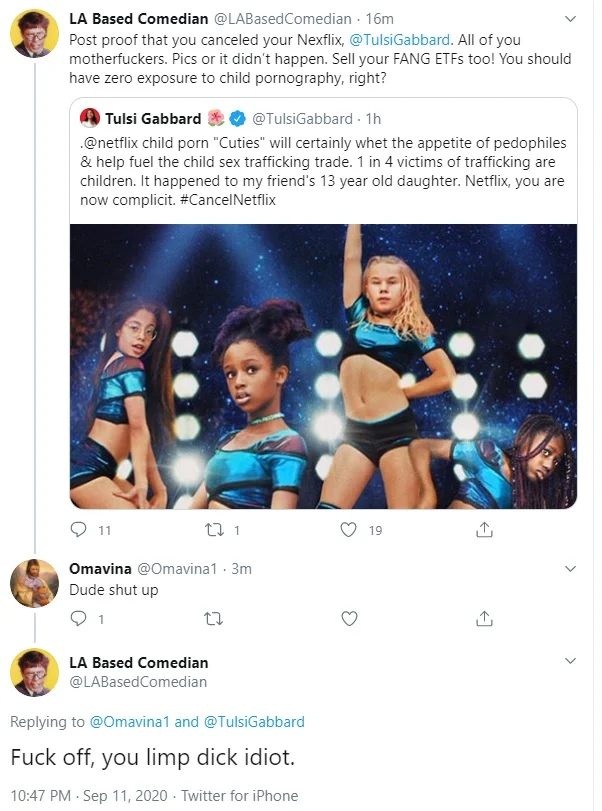Click @Omavina1 in the Replying to line

coord(129,722)
